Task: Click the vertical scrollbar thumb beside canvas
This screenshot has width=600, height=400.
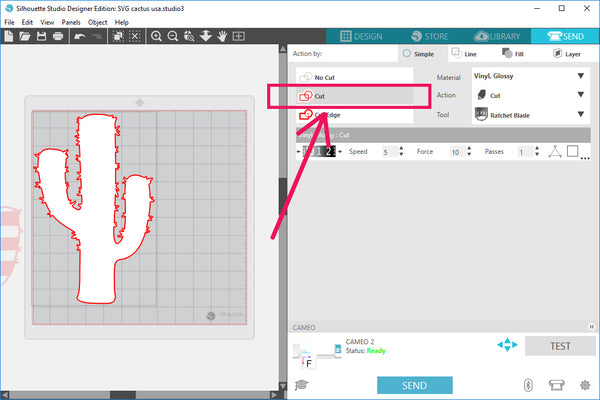Action: click(283, 197)
